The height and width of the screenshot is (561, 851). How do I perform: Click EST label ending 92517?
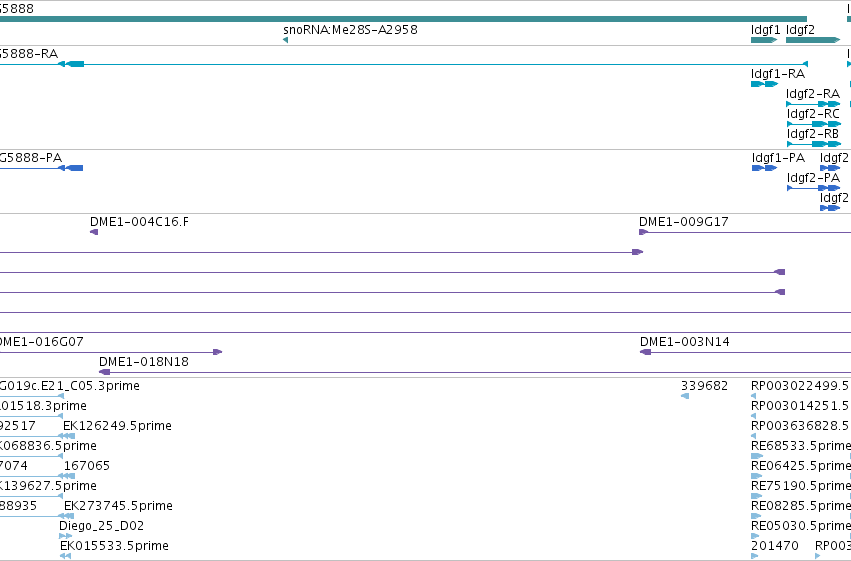coord(18,426)
